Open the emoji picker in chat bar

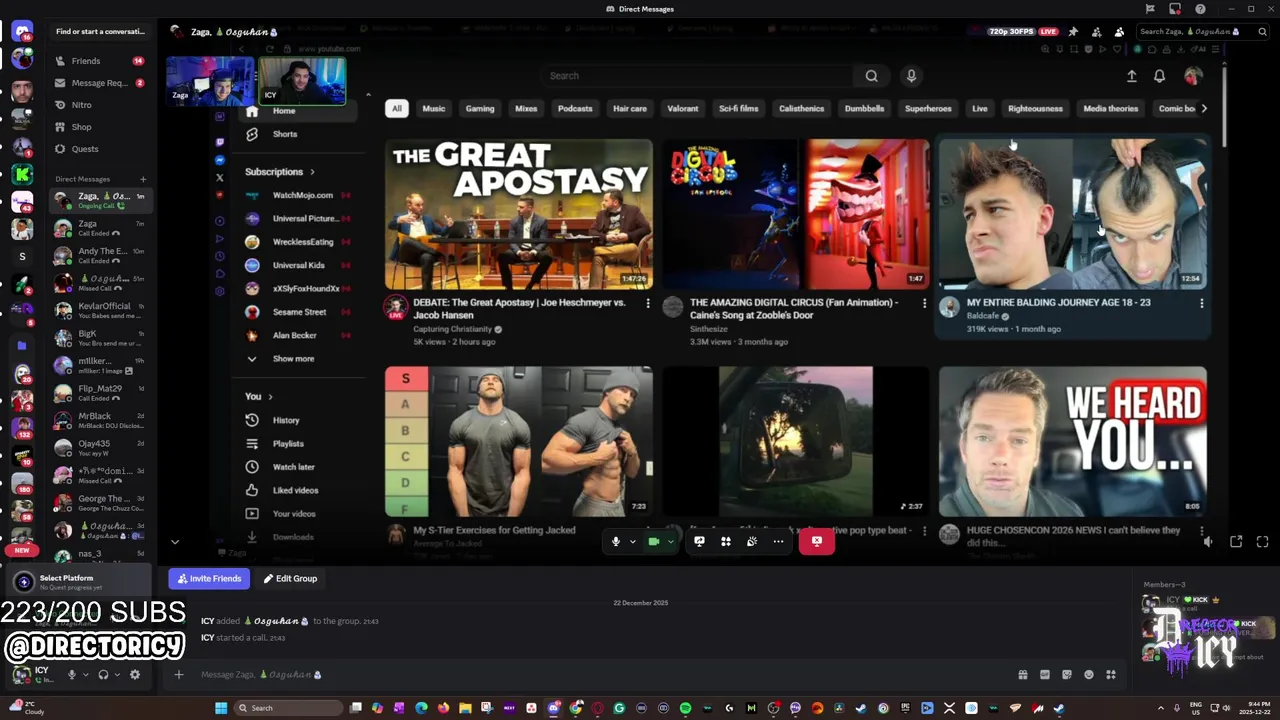click(1089, 675)
